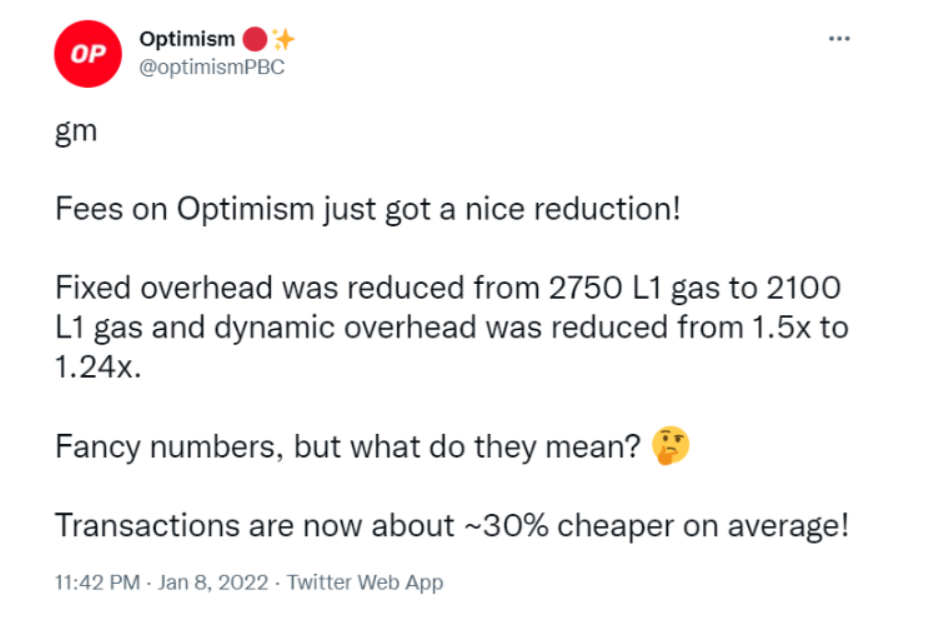
Task: Open the 11:42 PM timestamp link
Action: [x=97, y=582]
